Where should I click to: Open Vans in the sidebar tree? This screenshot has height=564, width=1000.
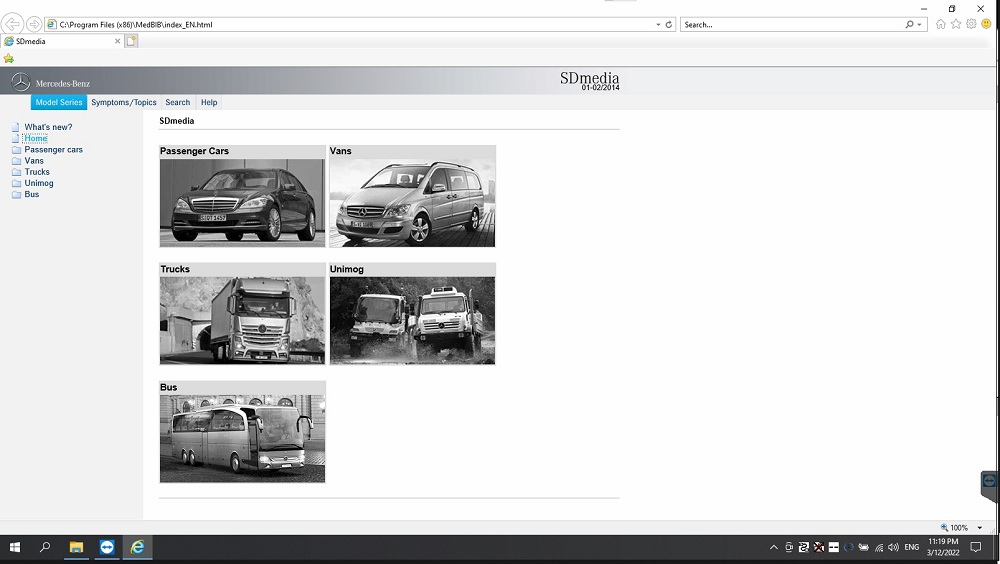(x=34, y=161)
